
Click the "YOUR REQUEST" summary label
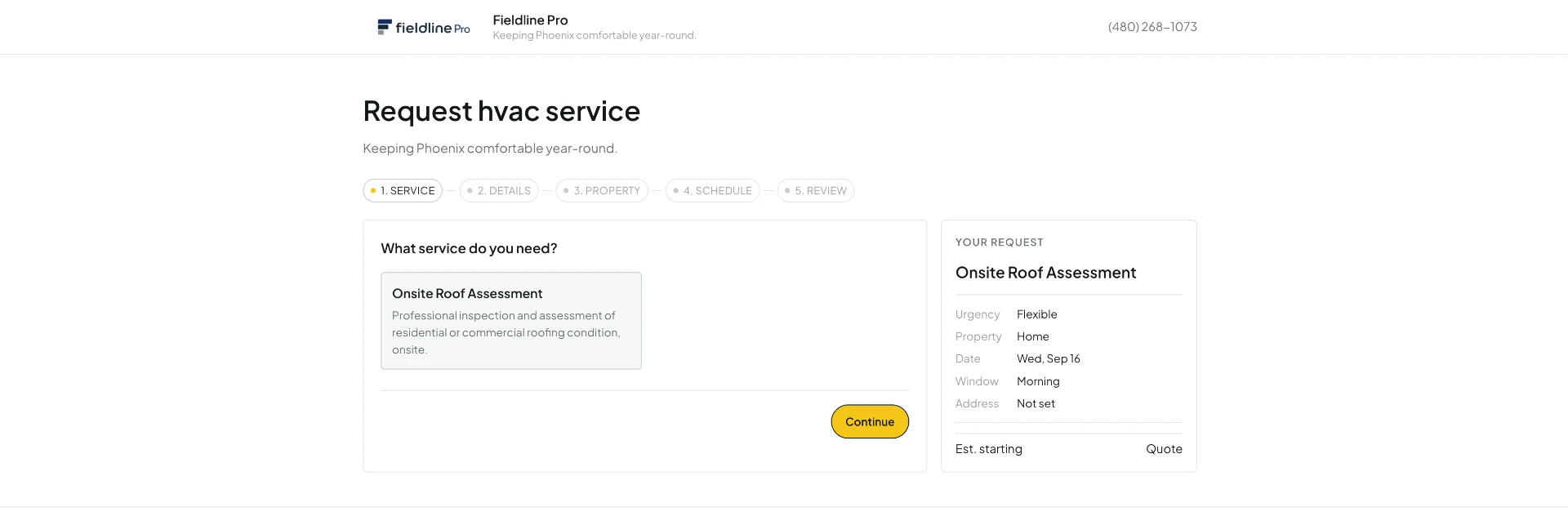1000,242
